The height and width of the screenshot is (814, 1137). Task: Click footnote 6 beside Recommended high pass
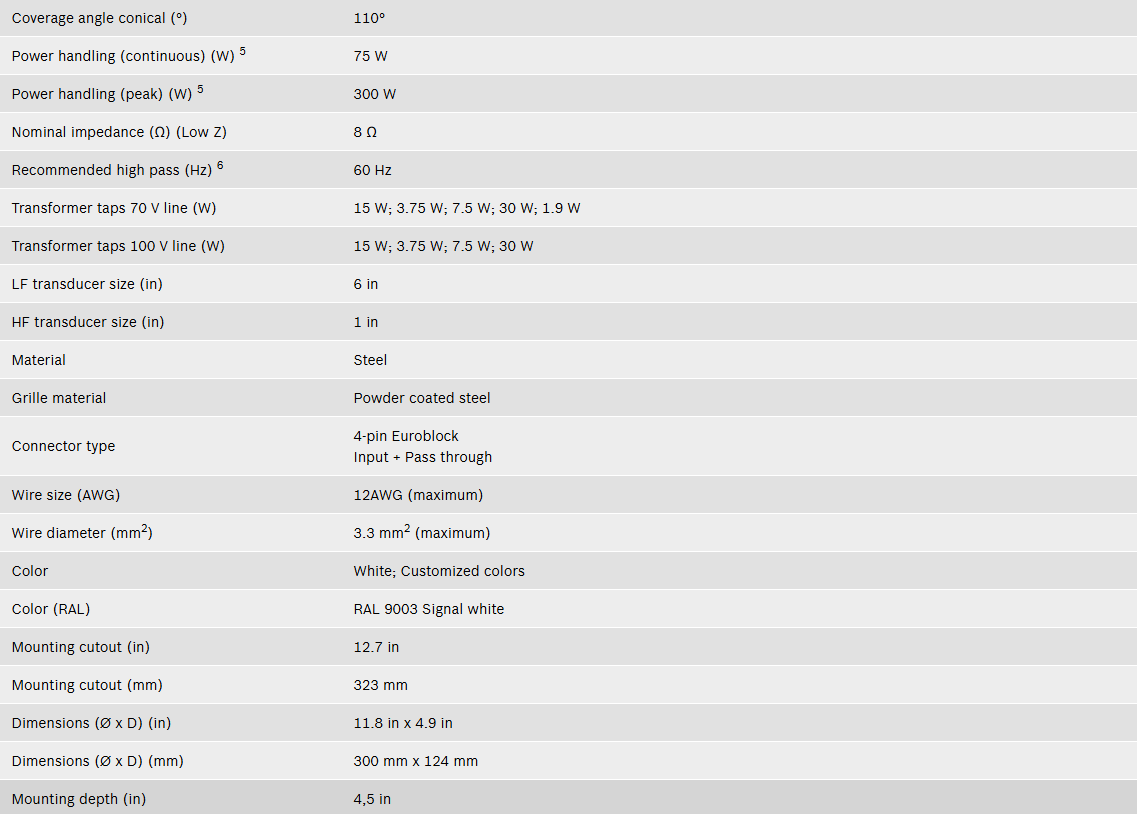(220, 165)
